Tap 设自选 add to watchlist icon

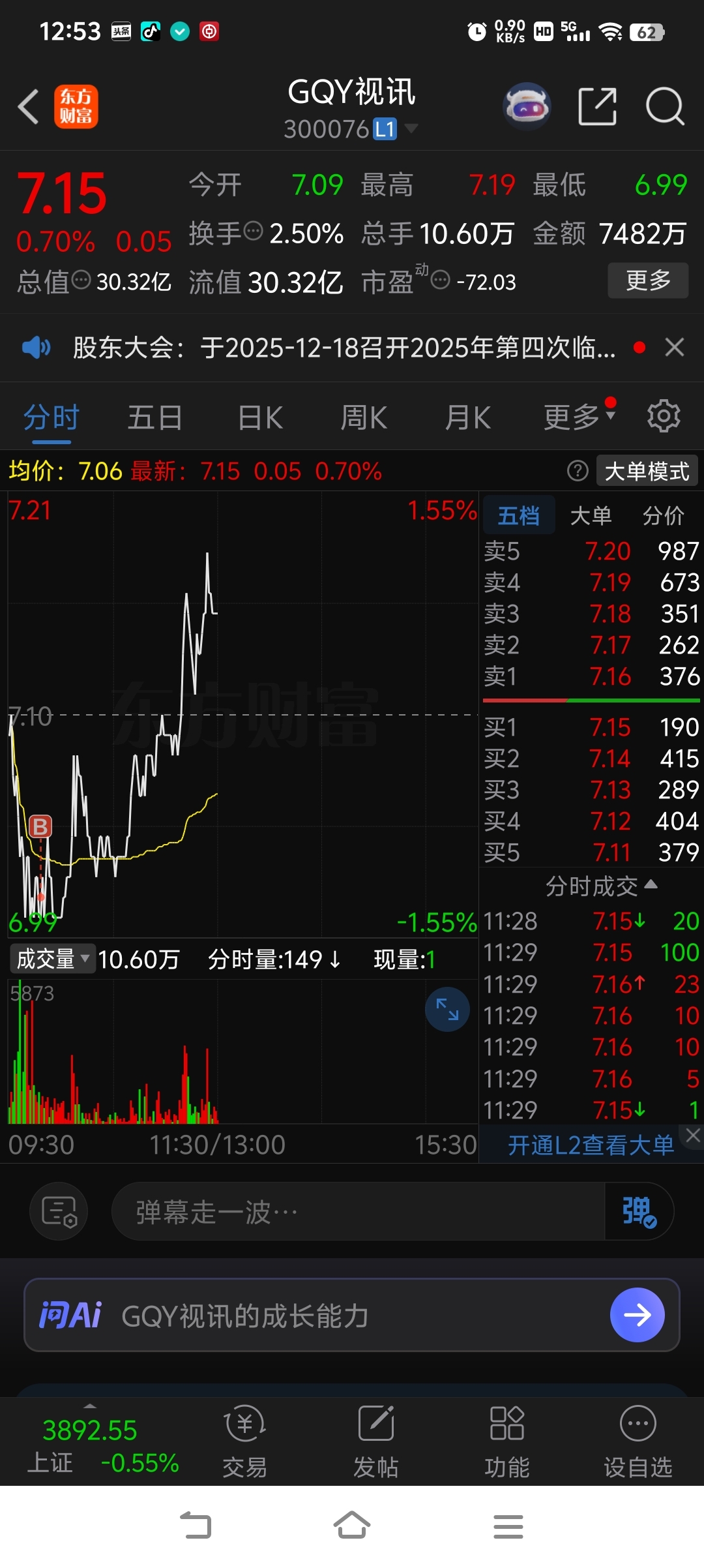pos(638,1441)
